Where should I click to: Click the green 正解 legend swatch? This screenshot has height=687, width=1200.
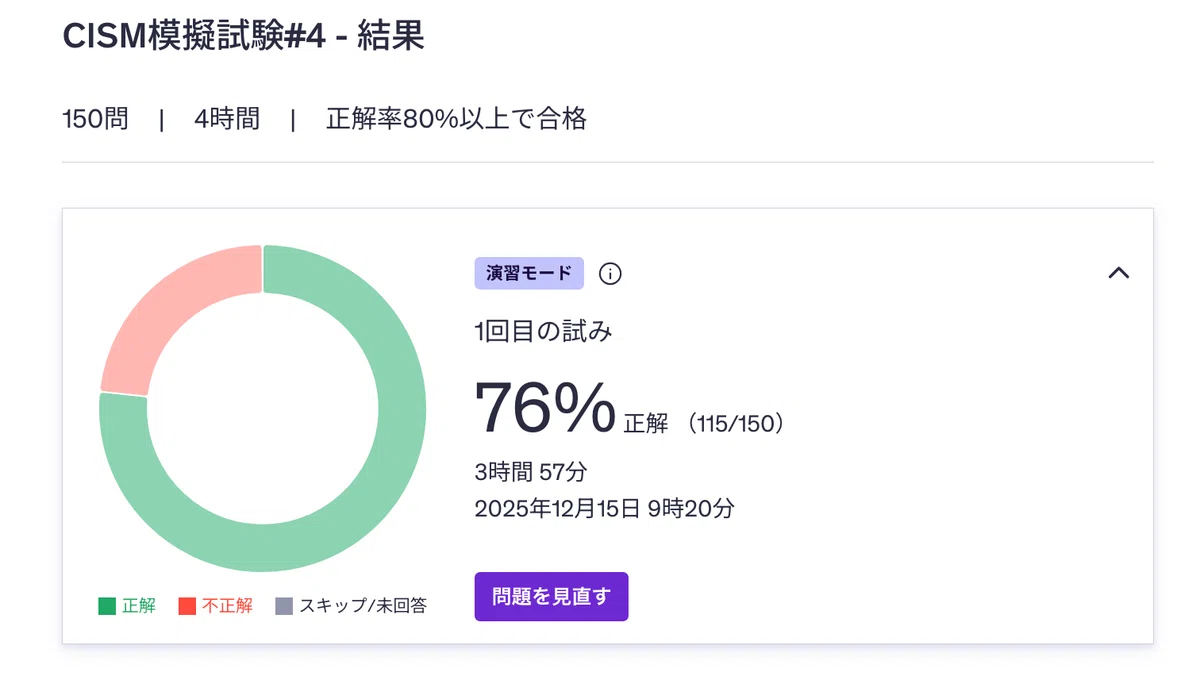pos(107,606)
